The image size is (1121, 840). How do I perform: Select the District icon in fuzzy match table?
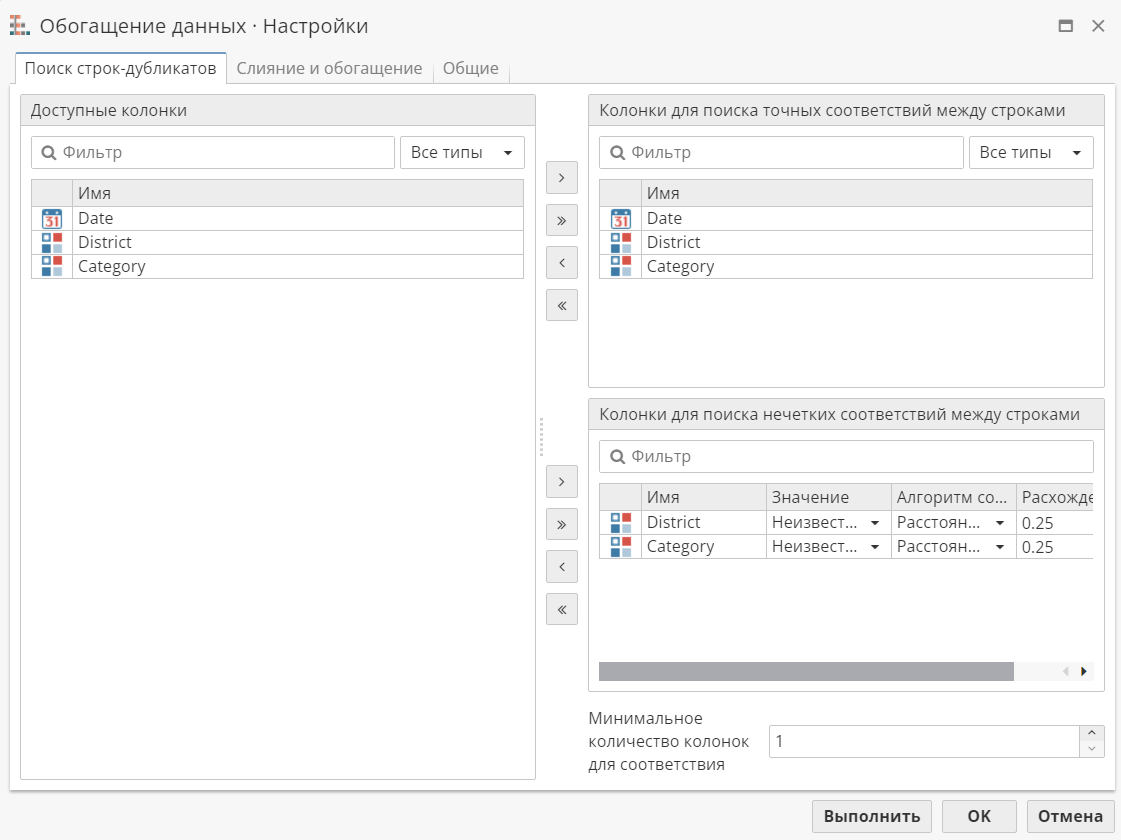click(x=620, y=522)
